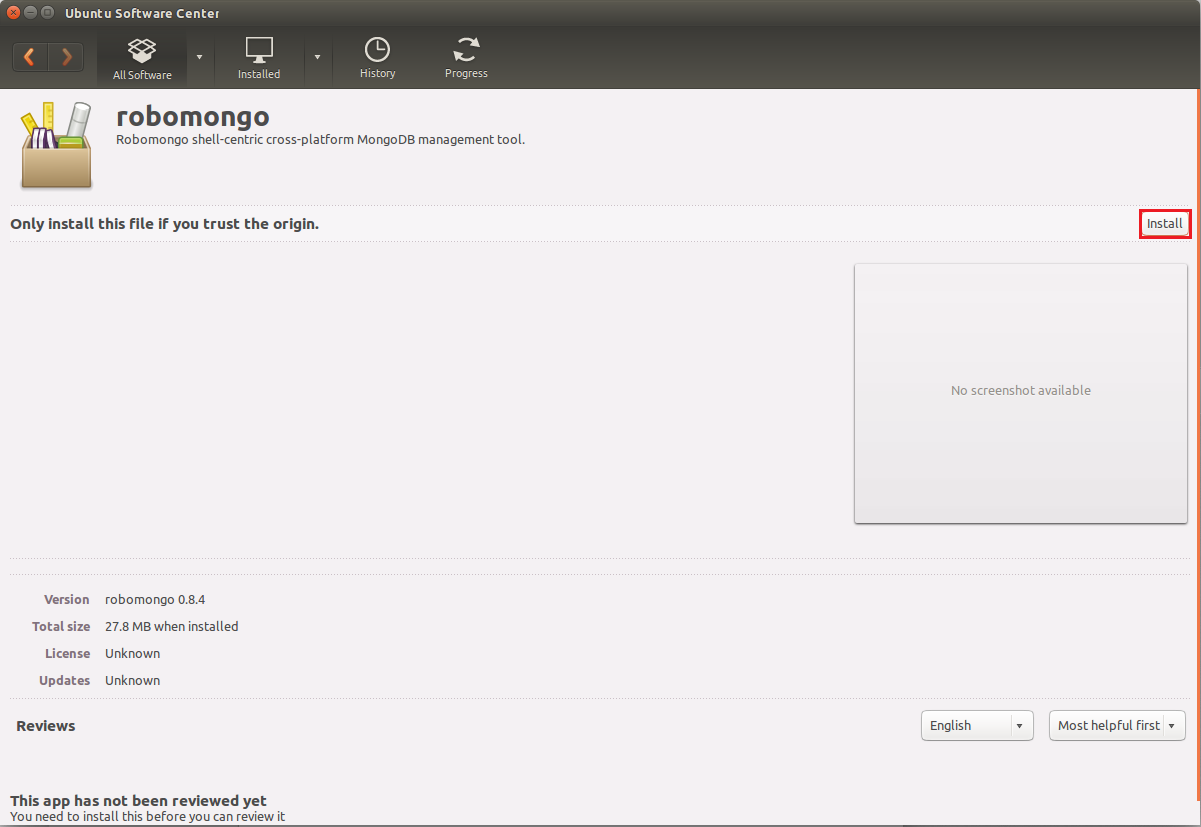Click the robomongo title heading
This screenshot has height=827, width=1201.
coord(193,117)
